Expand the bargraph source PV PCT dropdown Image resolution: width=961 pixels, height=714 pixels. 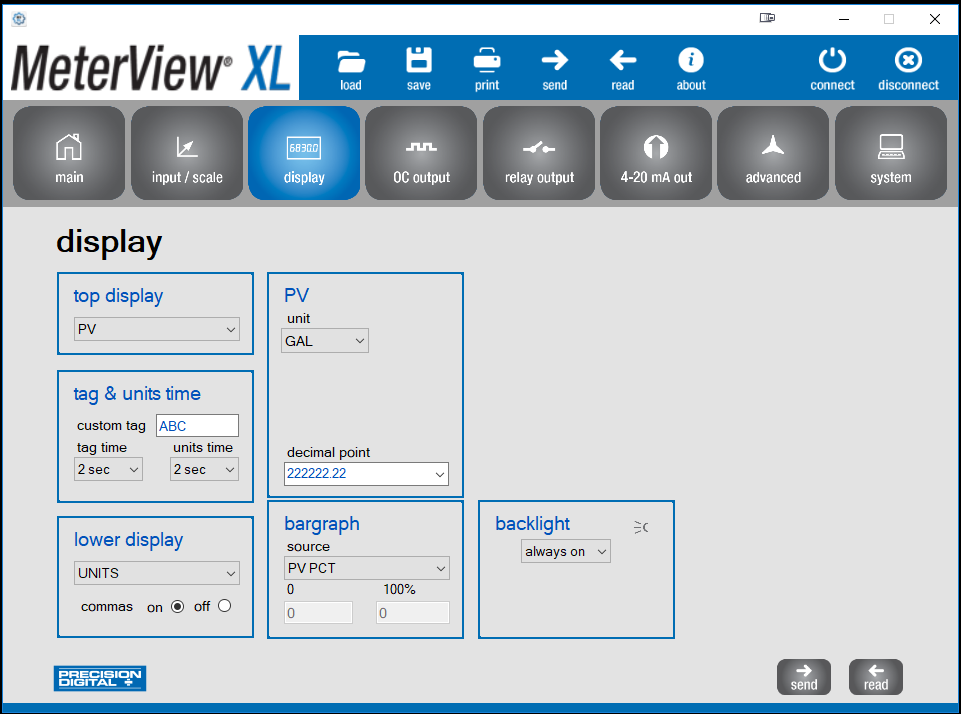(367, 568)
